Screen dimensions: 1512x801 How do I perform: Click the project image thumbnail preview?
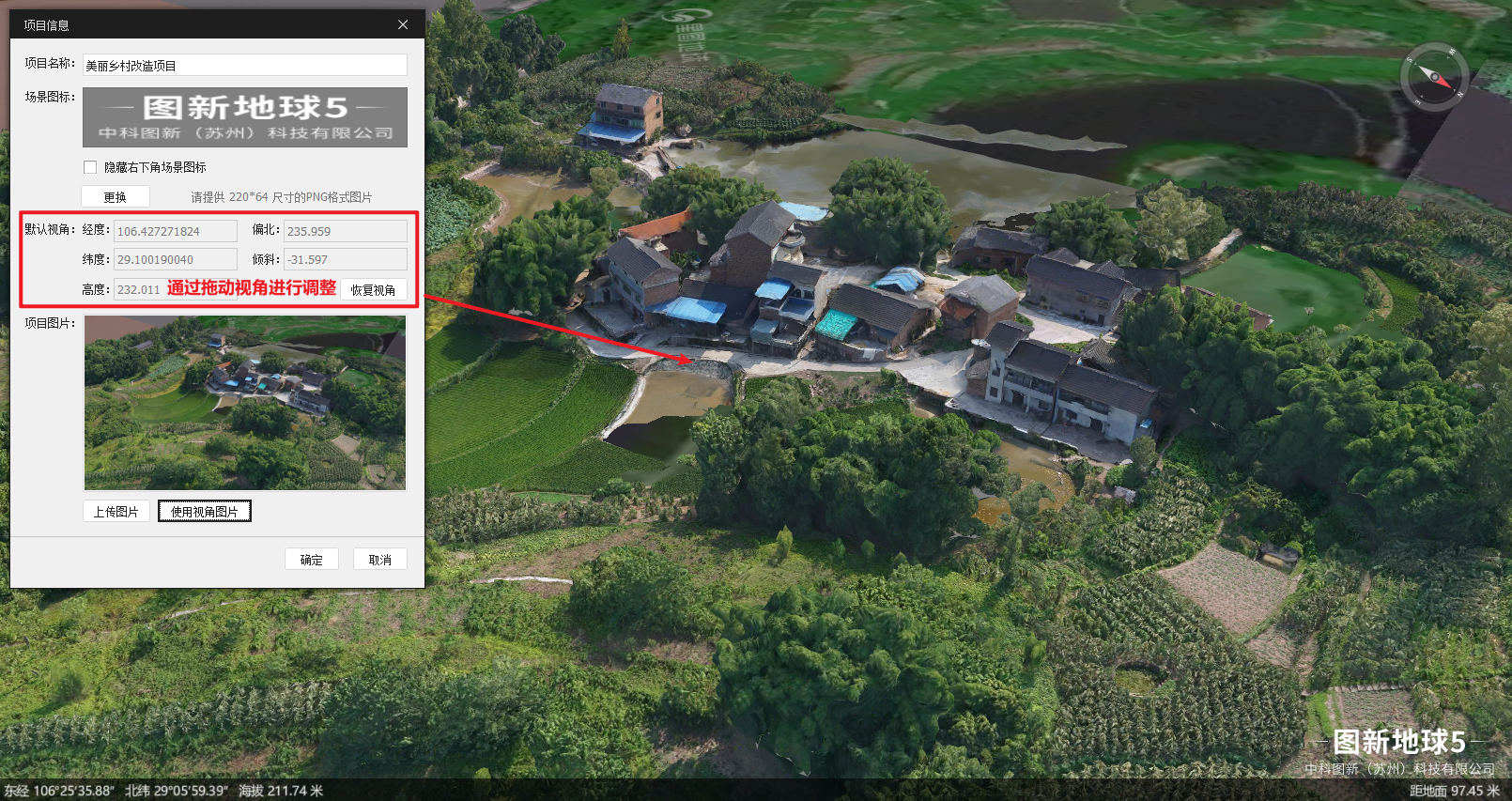coord(245,402)
